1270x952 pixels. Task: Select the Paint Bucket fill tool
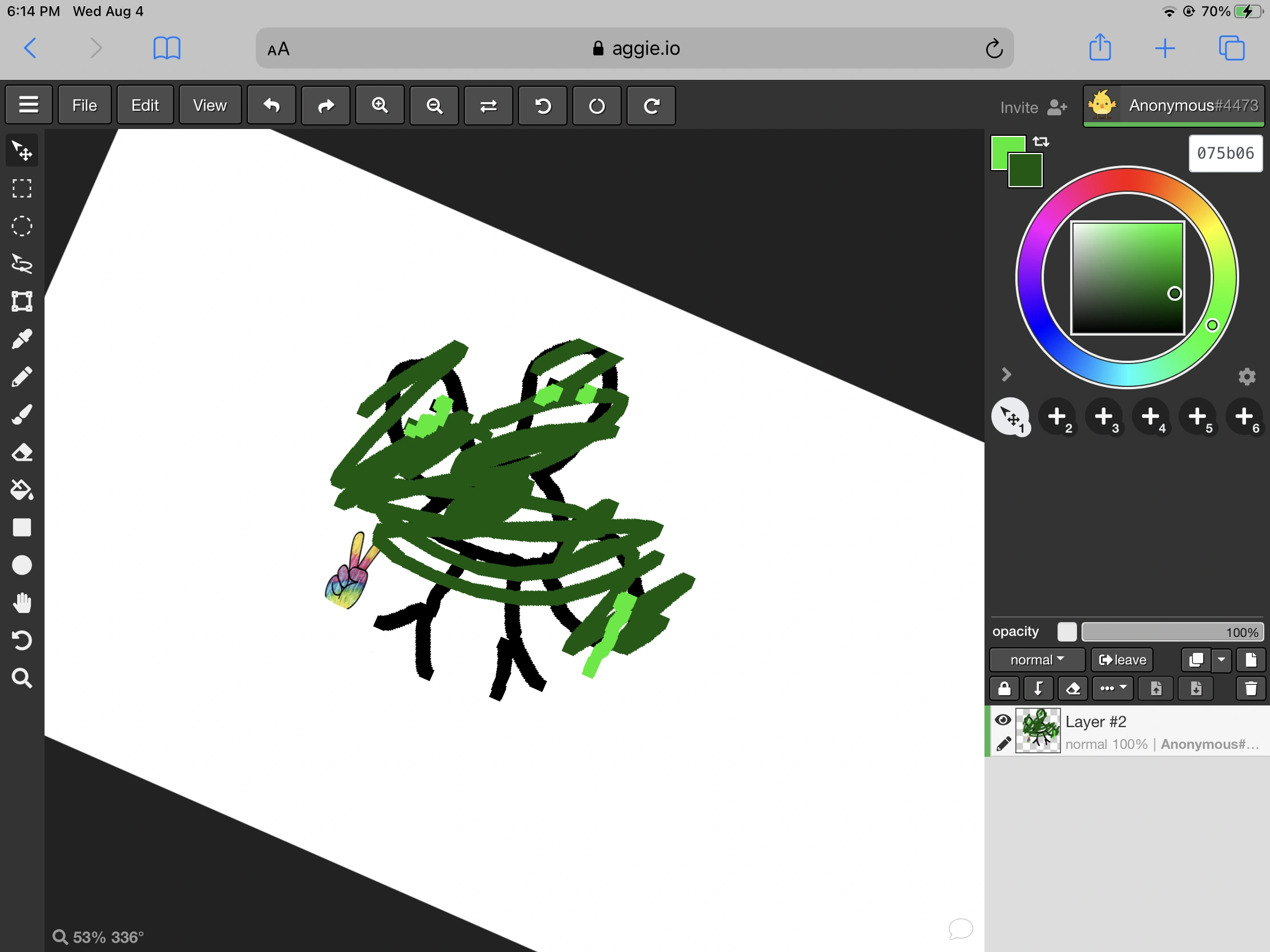(22, 490)
